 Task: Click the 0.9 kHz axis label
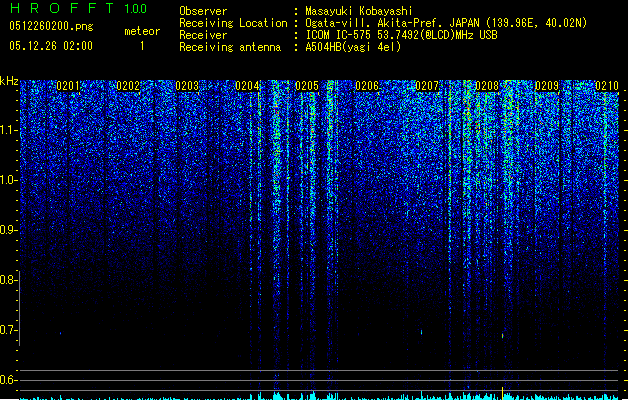(x=8, y=230)
